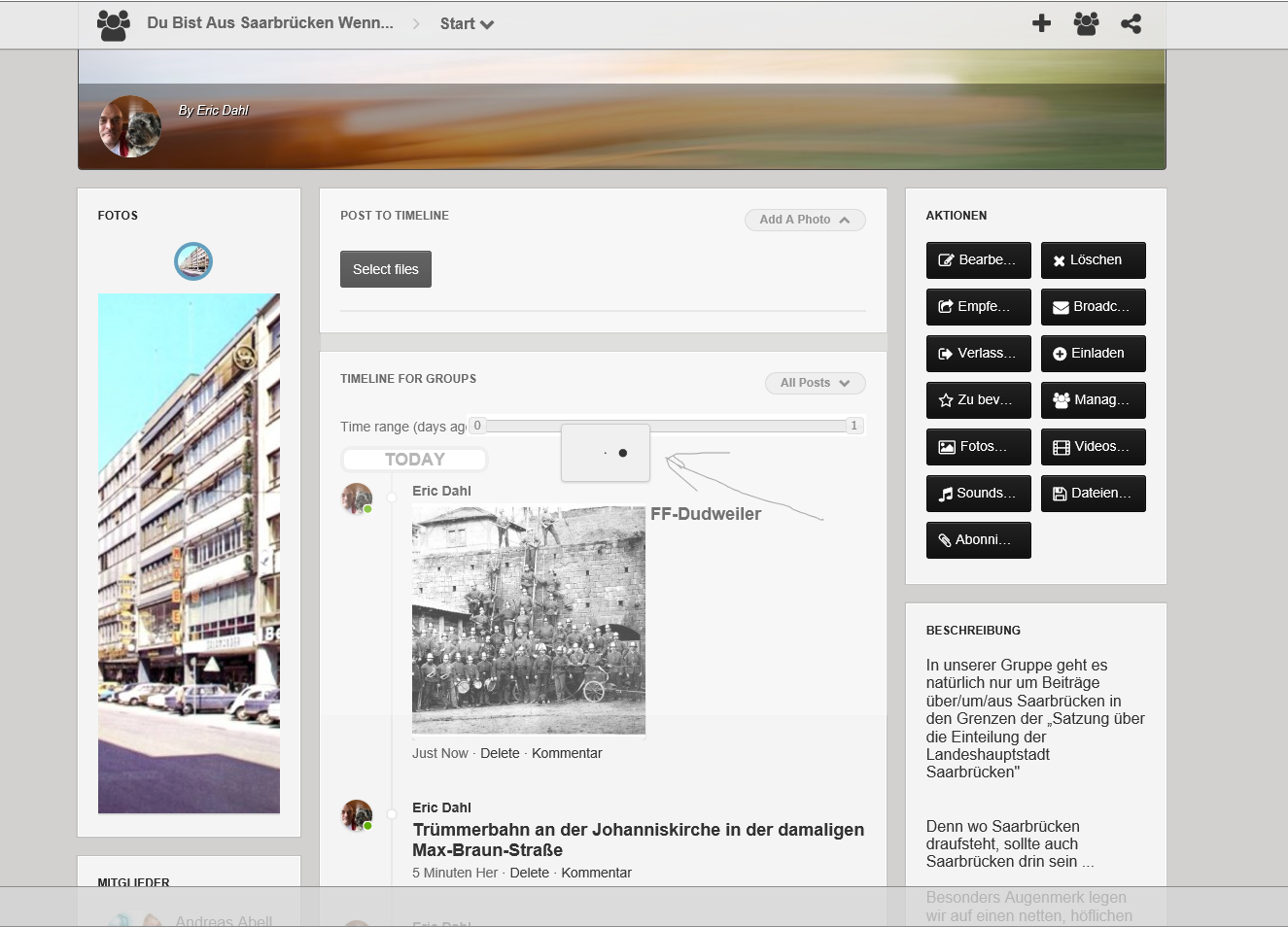Open the group members icon in header
Screen dimensions: 1288x927
(x=1086, y=23)
